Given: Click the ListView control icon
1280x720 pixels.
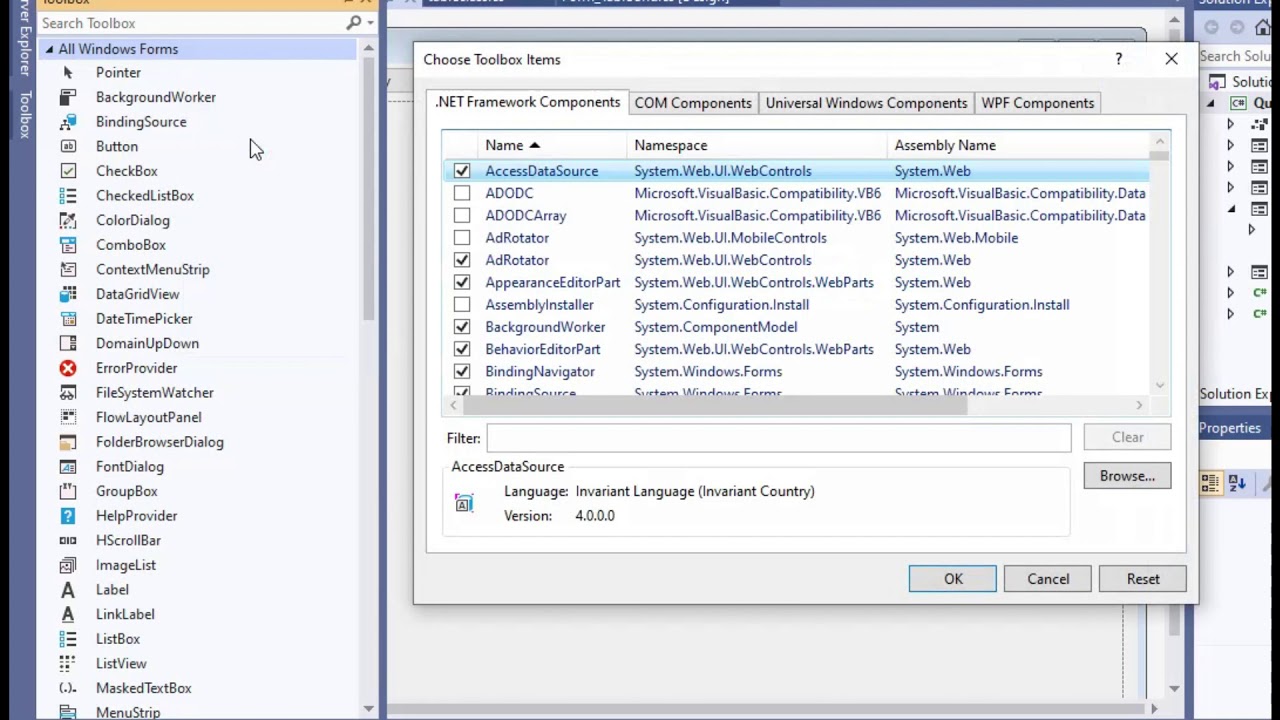Looking at the screenshot, I should 68,663.
